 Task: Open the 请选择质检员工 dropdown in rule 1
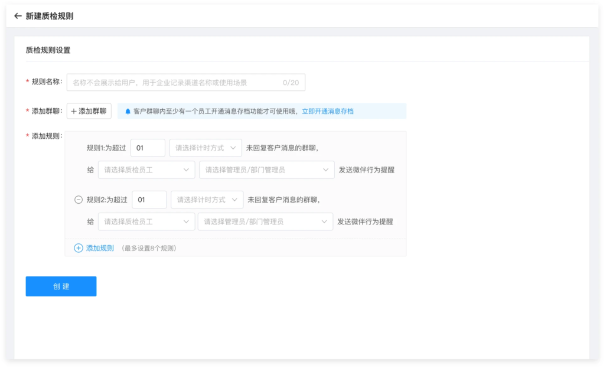[146, 170]
